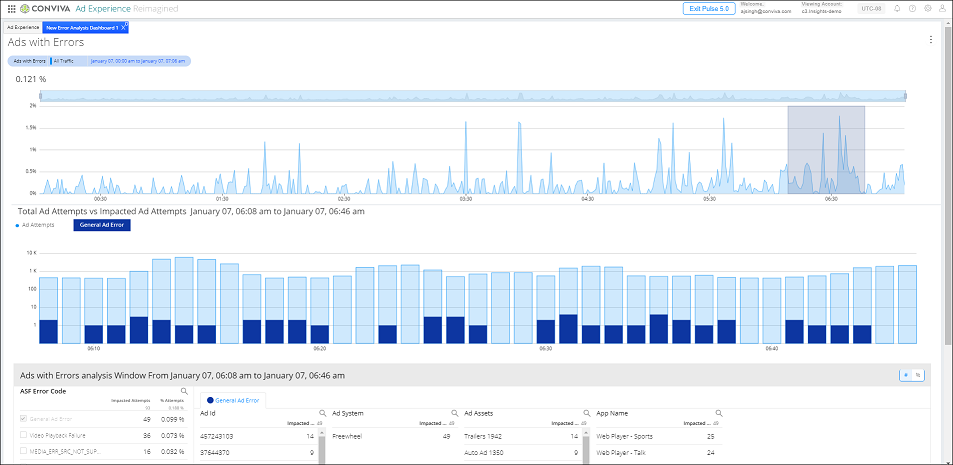953x465 pixels.
Task: Select the General Ad Error tab
Action: click(x=236, y=399)
